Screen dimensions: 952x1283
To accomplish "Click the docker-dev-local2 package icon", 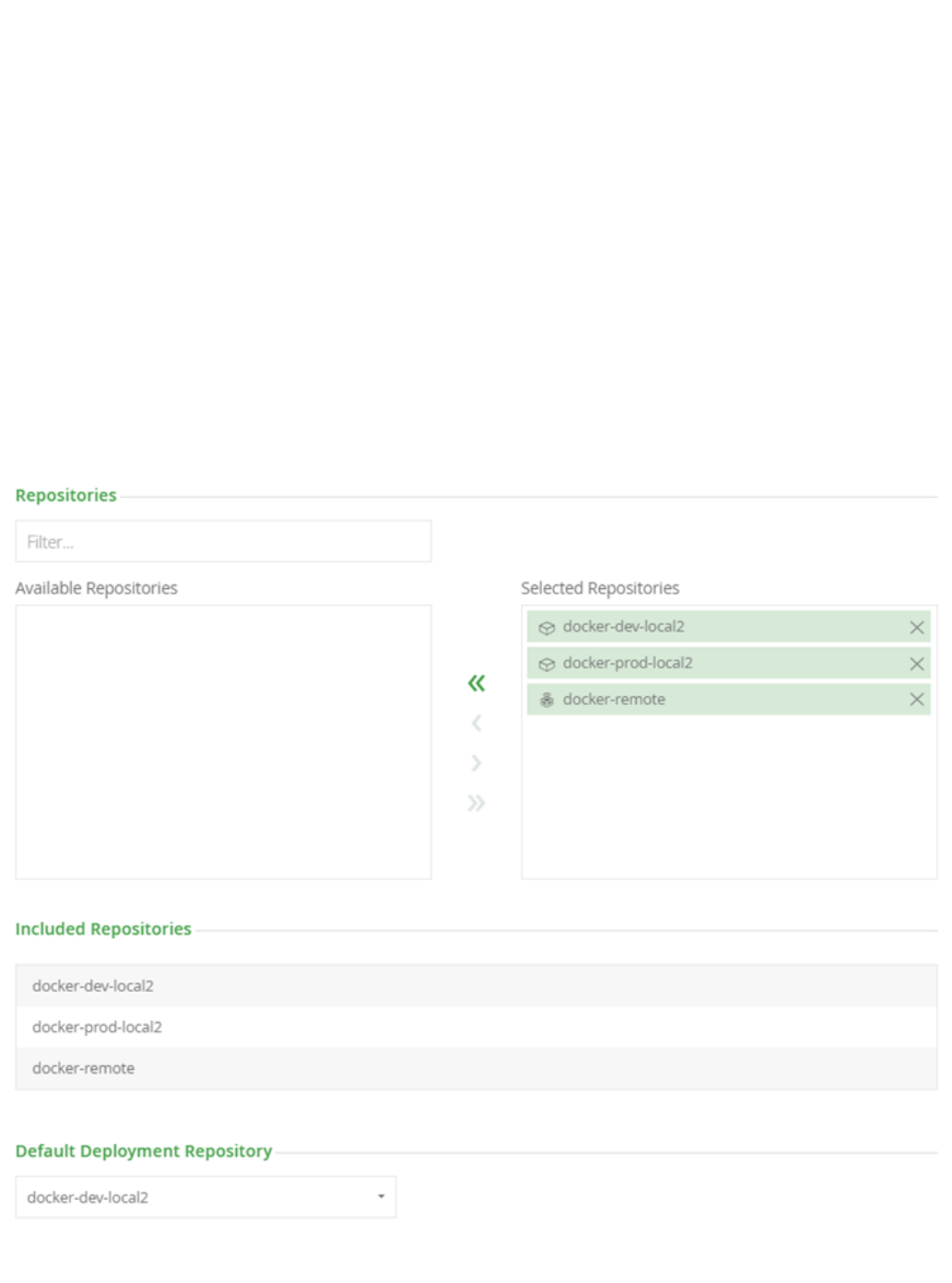I will click(547, 628).
